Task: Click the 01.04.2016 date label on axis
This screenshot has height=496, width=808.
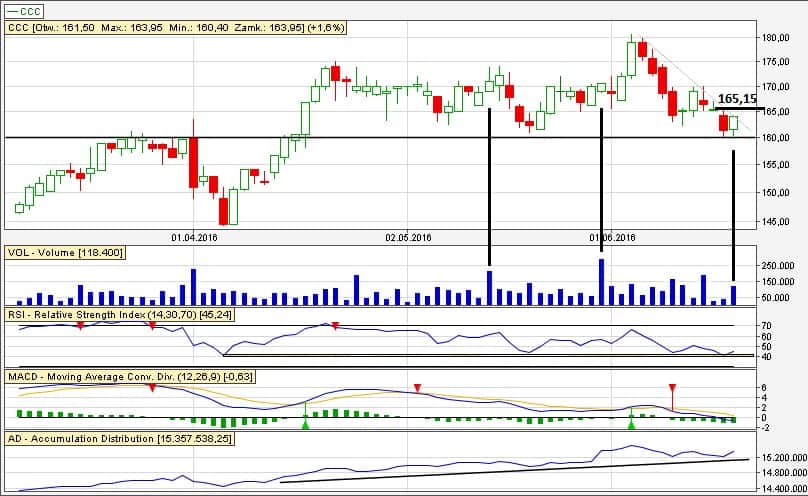Action: point(194,238)
